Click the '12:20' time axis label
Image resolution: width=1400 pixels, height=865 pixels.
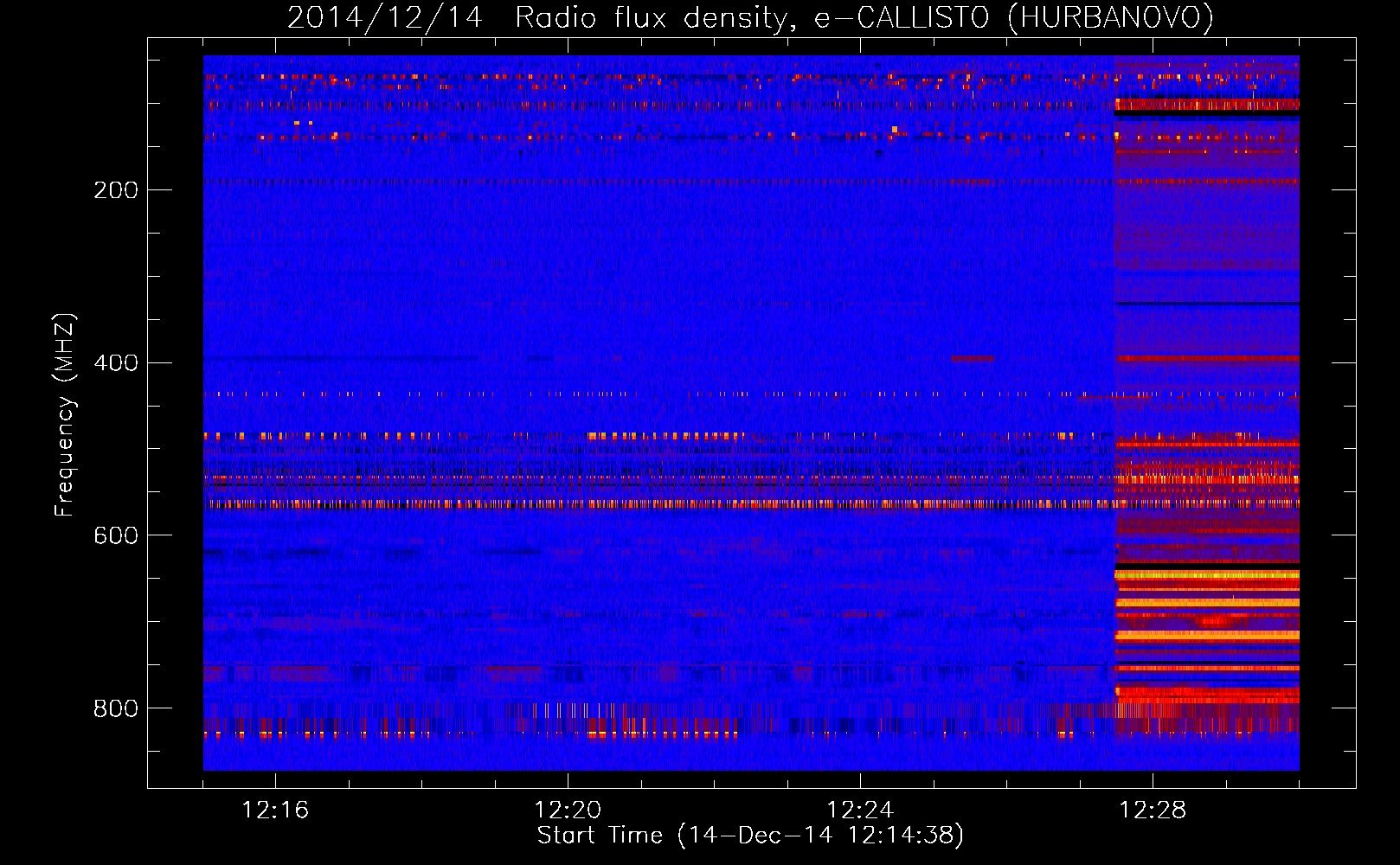click(568, 811)
